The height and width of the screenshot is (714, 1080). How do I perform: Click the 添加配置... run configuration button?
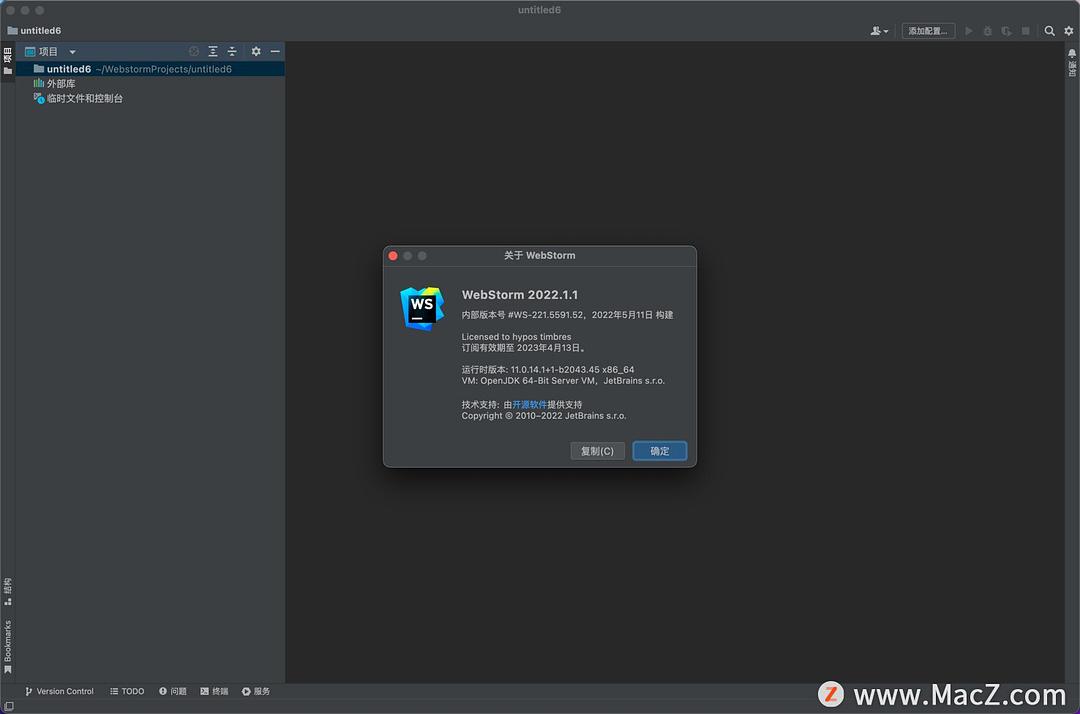(928, 31)
